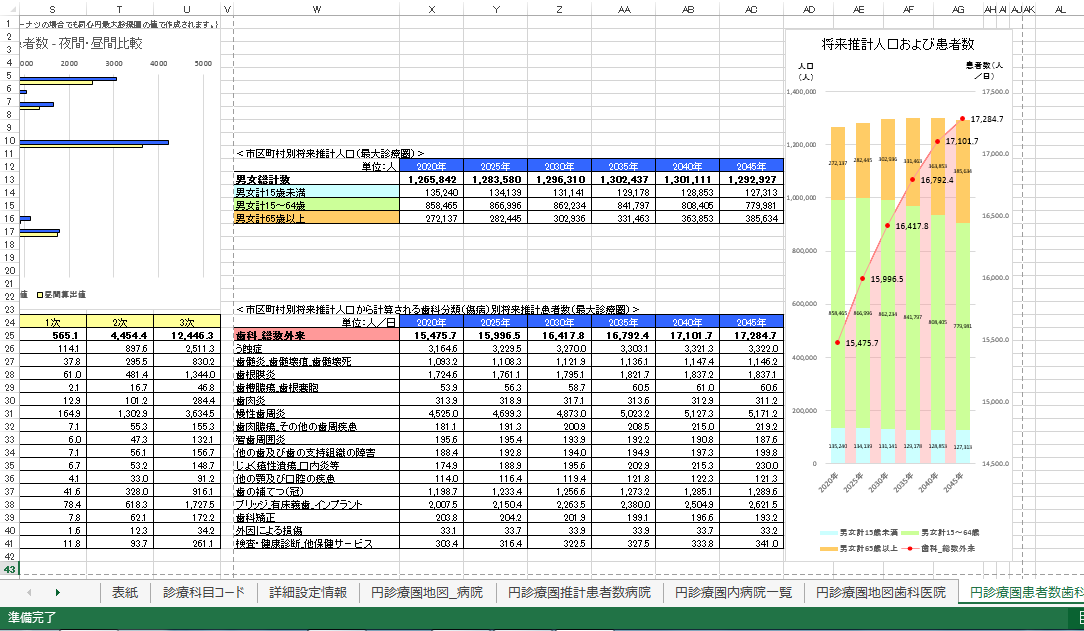The width and height of the screenshot is (1084, 631).
Task: Click the 歯肉炎 row label
Action: (317, 400)
